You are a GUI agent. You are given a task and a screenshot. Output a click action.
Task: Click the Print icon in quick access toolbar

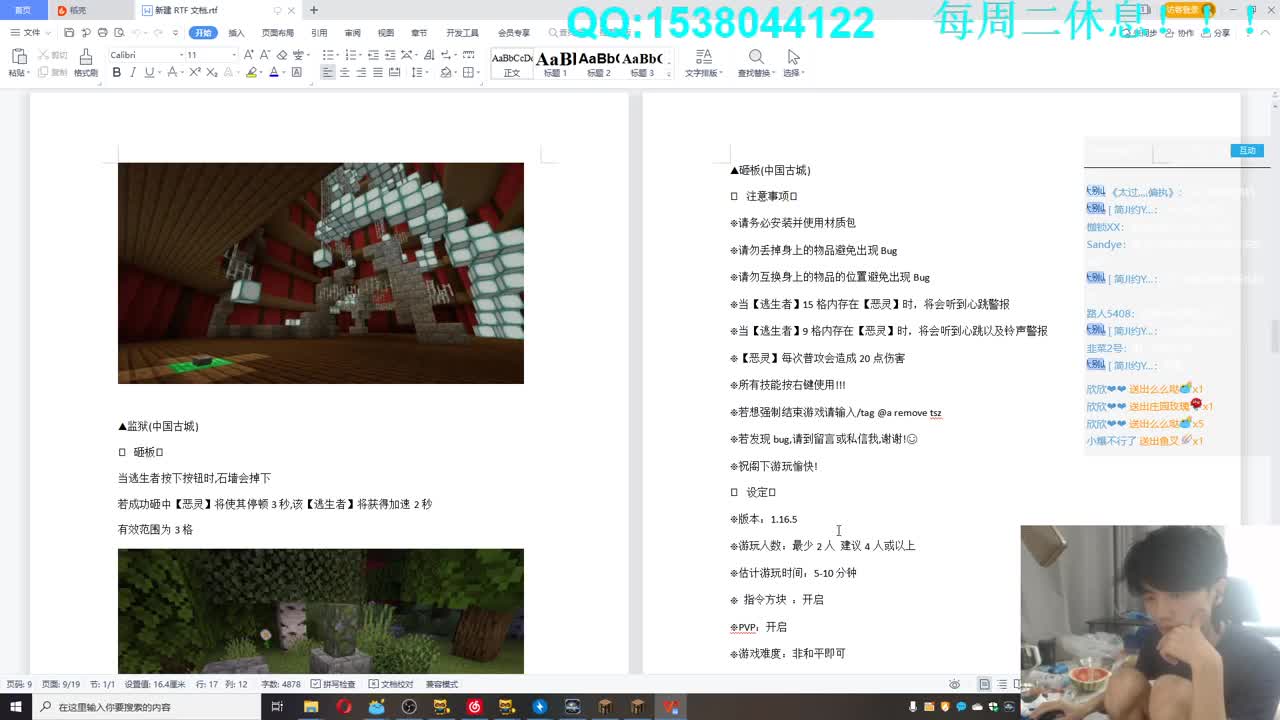click(x=102, y=33)
